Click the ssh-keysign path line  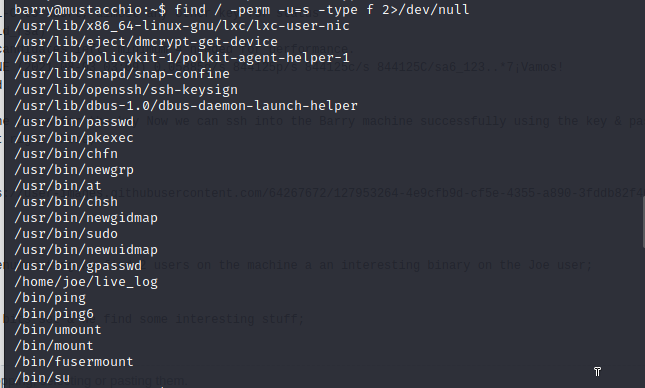click(126, 90)
